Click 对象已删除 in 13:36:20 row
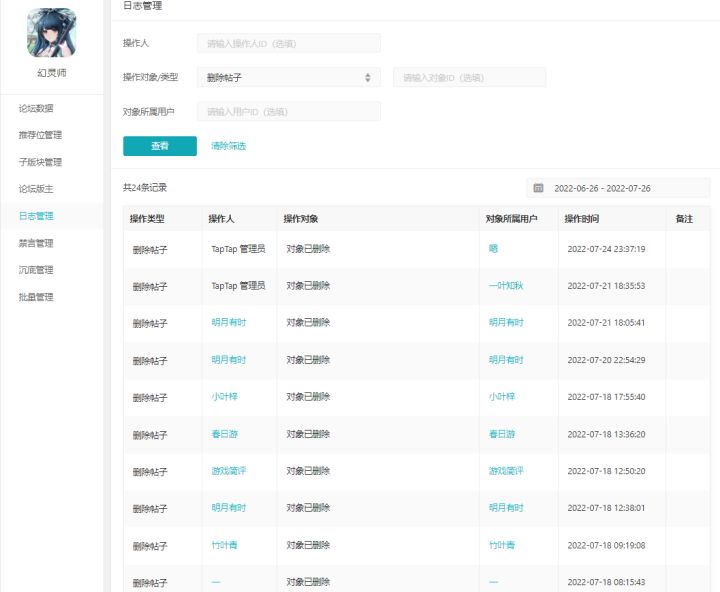720x592 pixels. [x=308, y=434]
